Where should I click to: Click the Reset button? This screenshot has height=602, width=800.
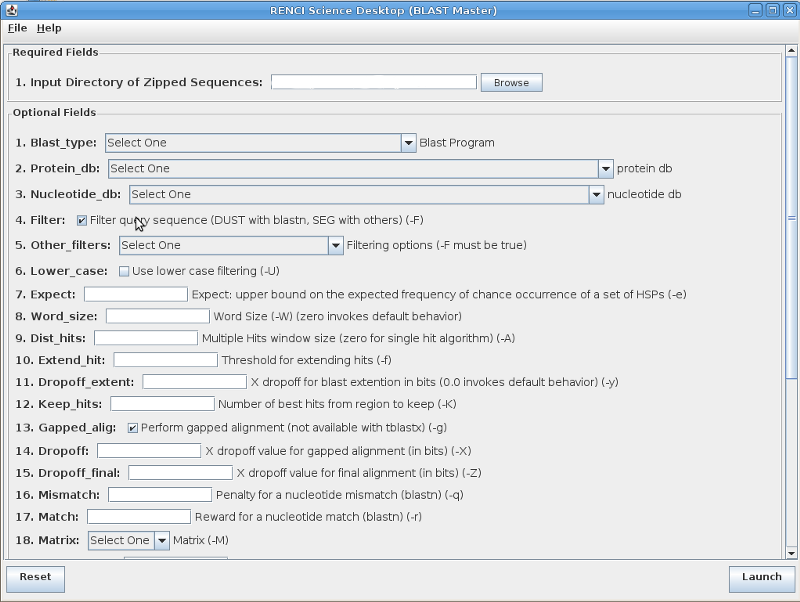pos(35,577)
